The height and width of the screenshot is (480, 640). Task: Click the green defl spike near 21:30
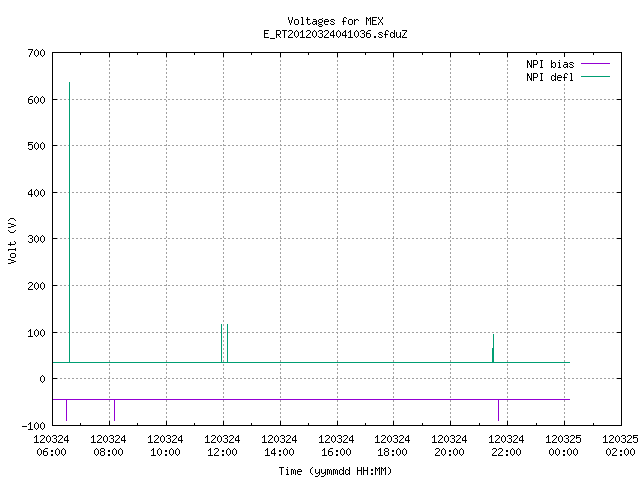click(x=493, y=348)
